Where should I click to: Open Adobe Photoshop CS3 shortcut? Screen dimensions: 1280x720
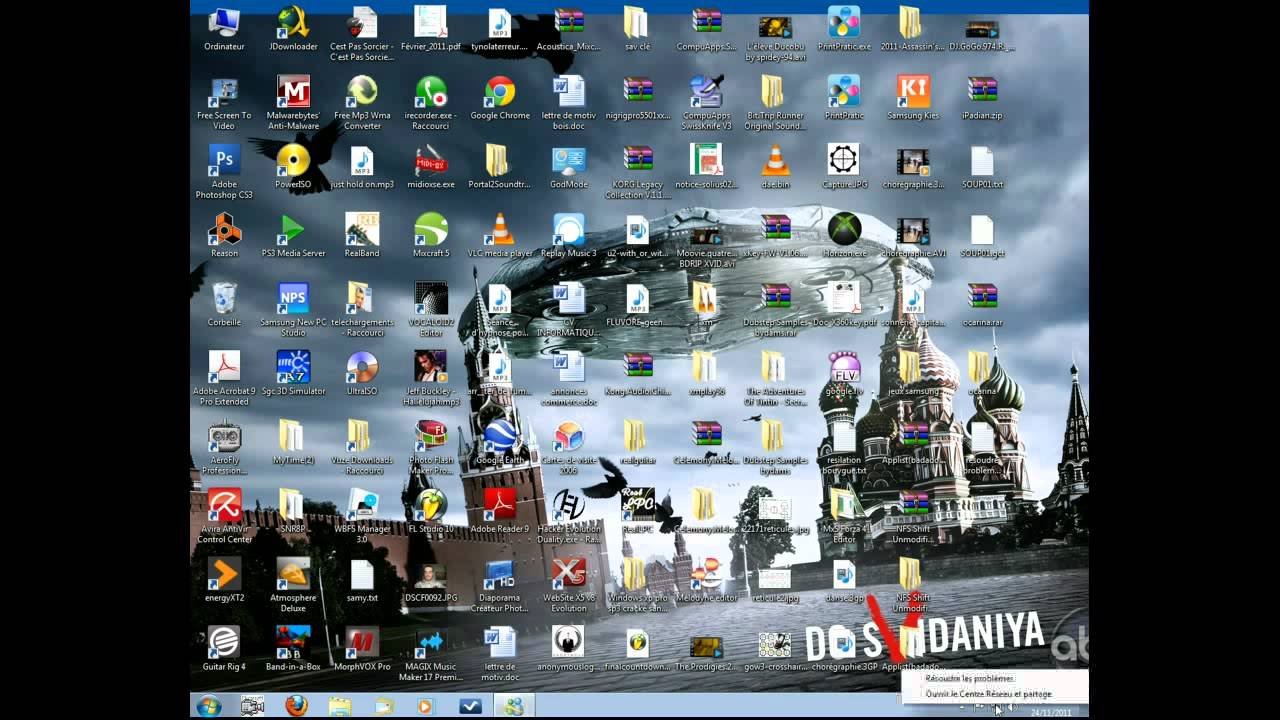point(224,172)
